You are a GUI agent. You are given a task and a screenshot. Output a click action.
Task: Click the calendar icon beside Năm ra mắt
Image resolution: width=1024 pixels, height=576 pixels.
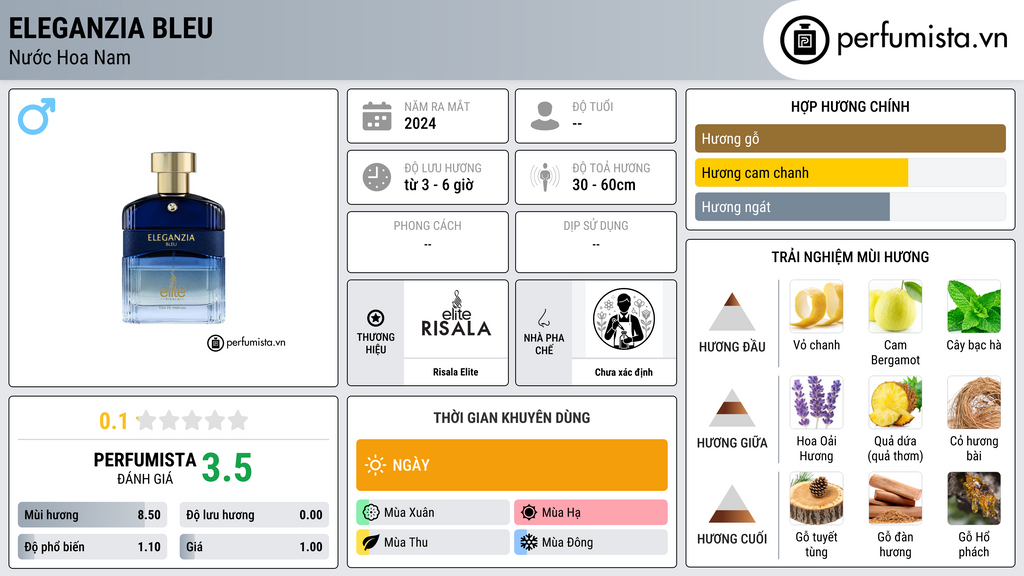tap(377, 116)
